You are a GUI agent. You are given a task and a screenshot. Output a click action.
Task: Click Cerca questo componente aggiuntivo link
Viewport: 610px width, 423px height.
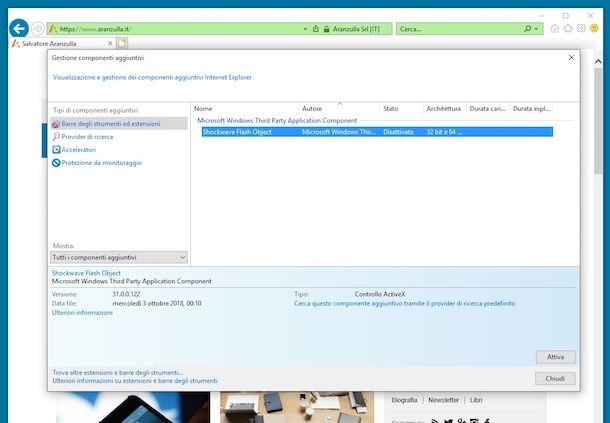point(405,303)
